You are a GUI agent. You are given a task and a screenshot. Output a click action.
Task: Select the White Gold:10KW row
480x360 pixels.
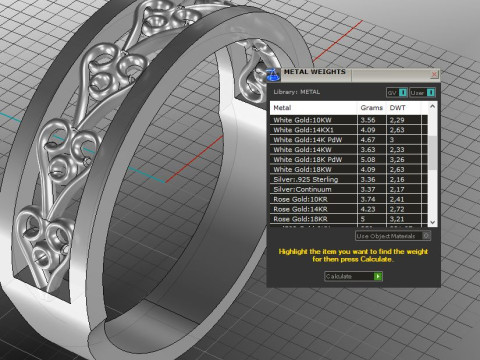tap(349, 120)
